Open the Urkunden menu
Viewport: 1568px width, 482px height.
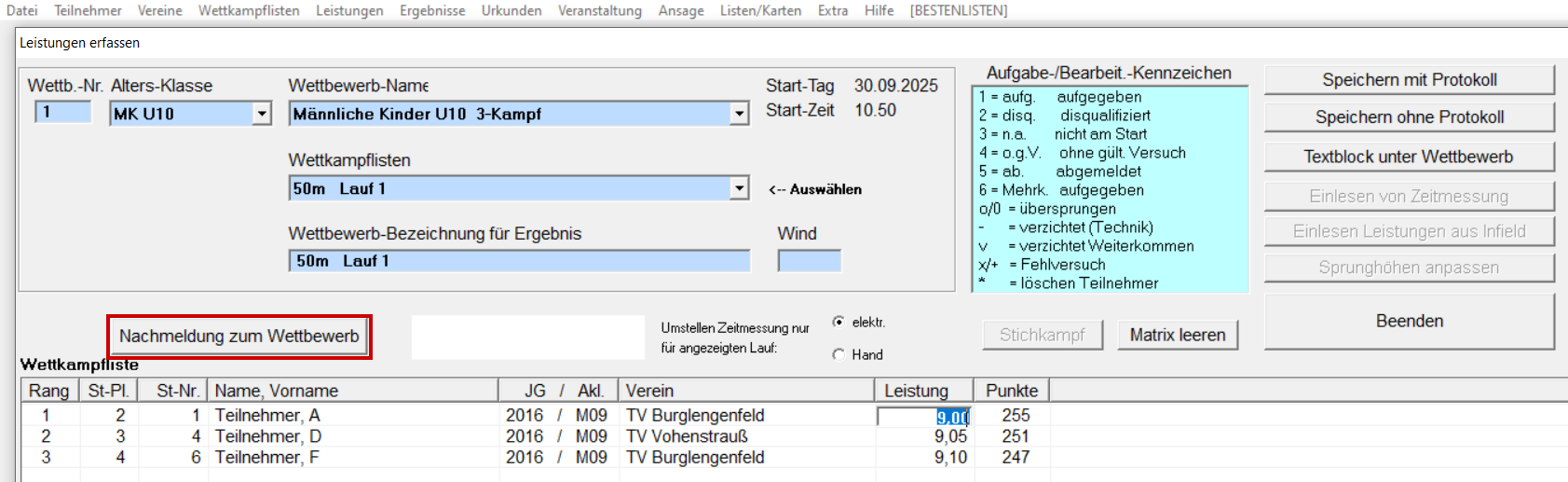point(511,10)
